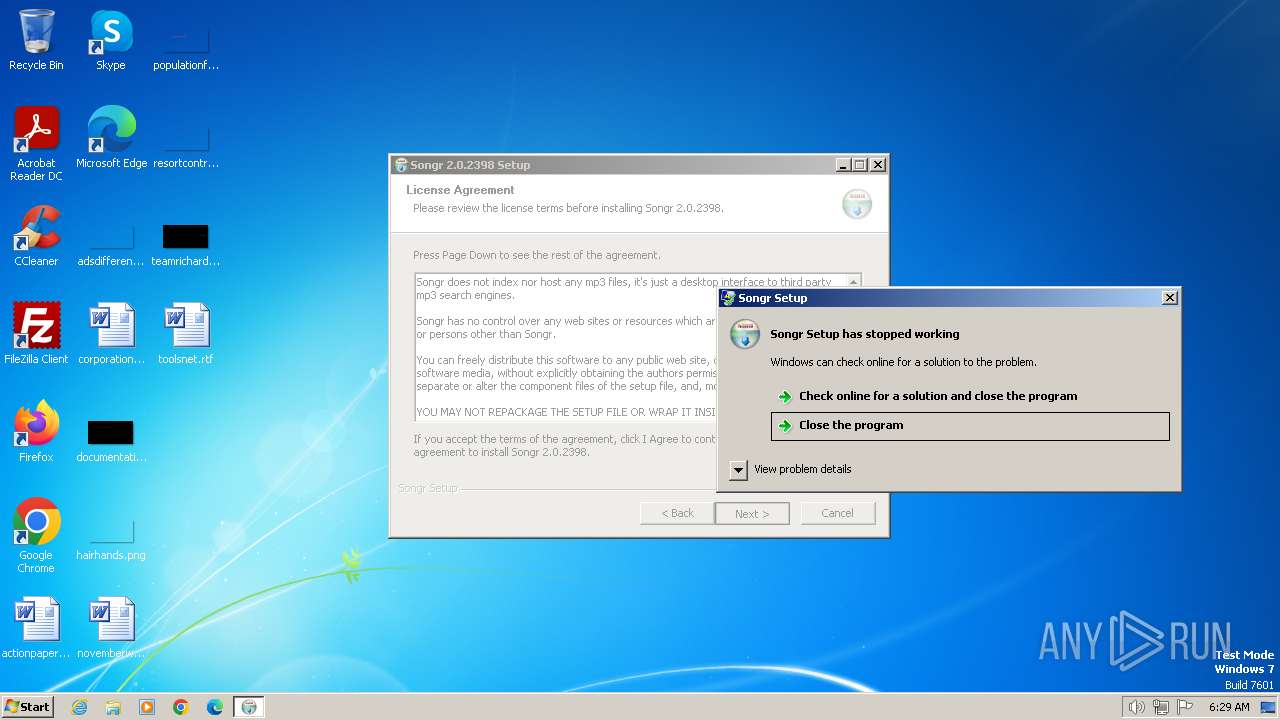Select novemberw… Word document icon
1280x720 pixels.
pos(111,627)
